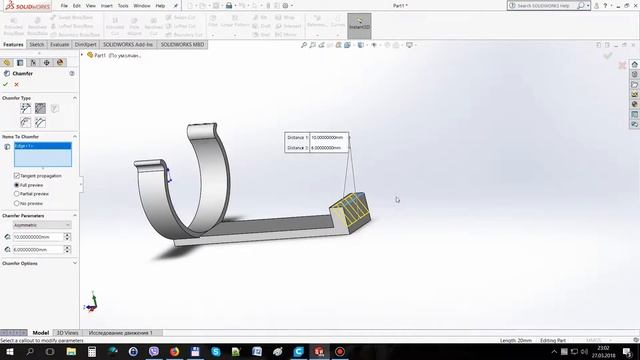Screen dimensions: 640x360
Task: Click the Distance 1 value in the callout
Action: 328,138
